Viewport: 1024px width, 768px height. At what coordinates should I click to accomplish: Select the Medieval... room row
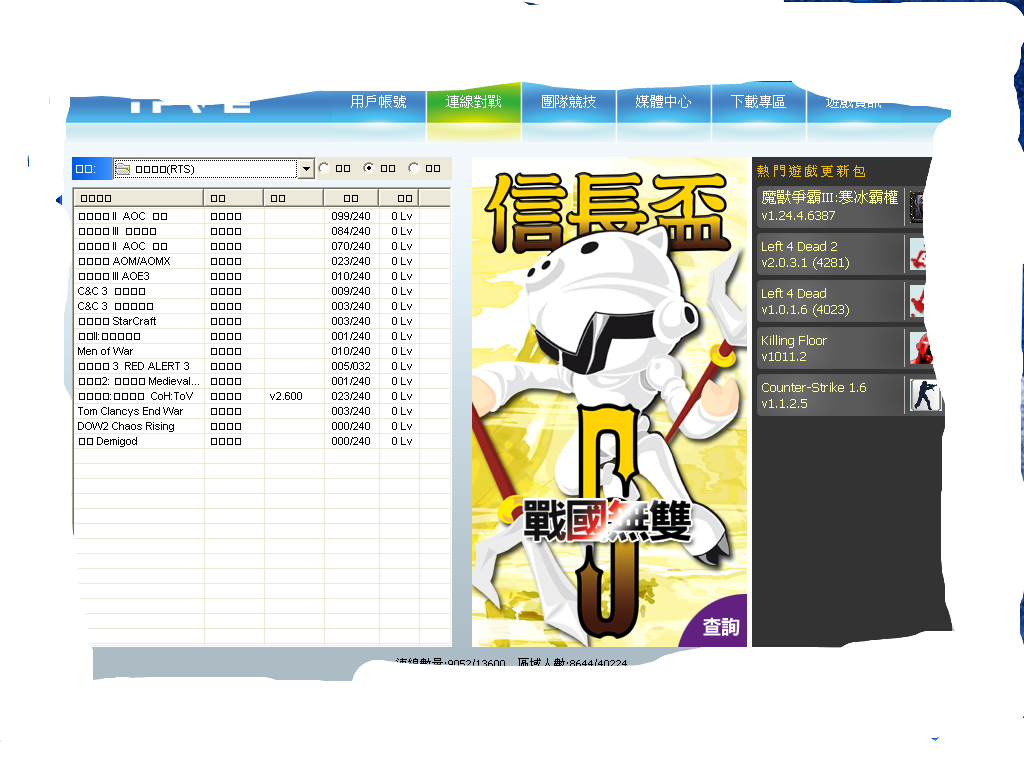tap(263, 381)
